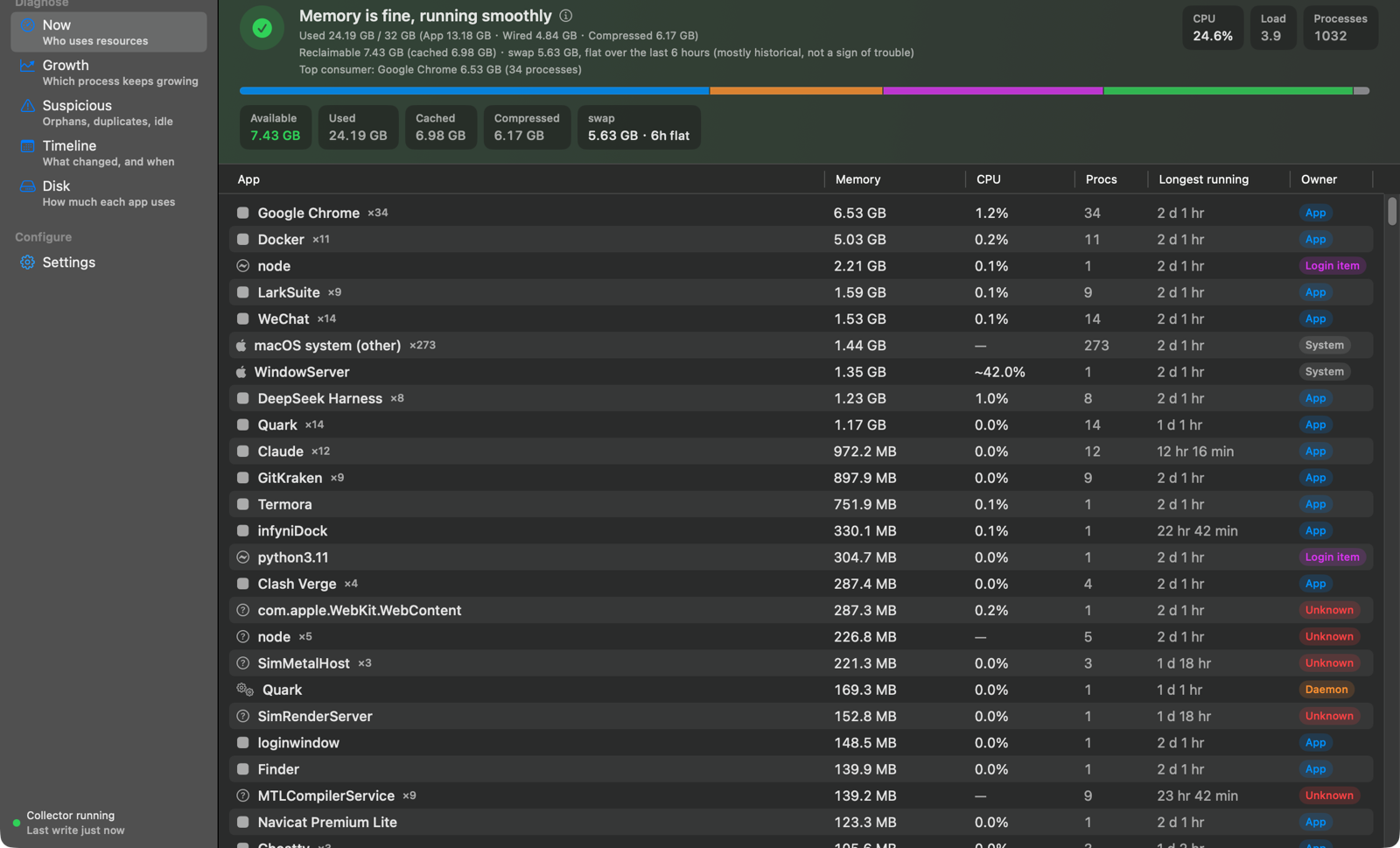Click the System badge on WindowServer row
The width and height of the screenshot is (1400, 848).
1324,372
